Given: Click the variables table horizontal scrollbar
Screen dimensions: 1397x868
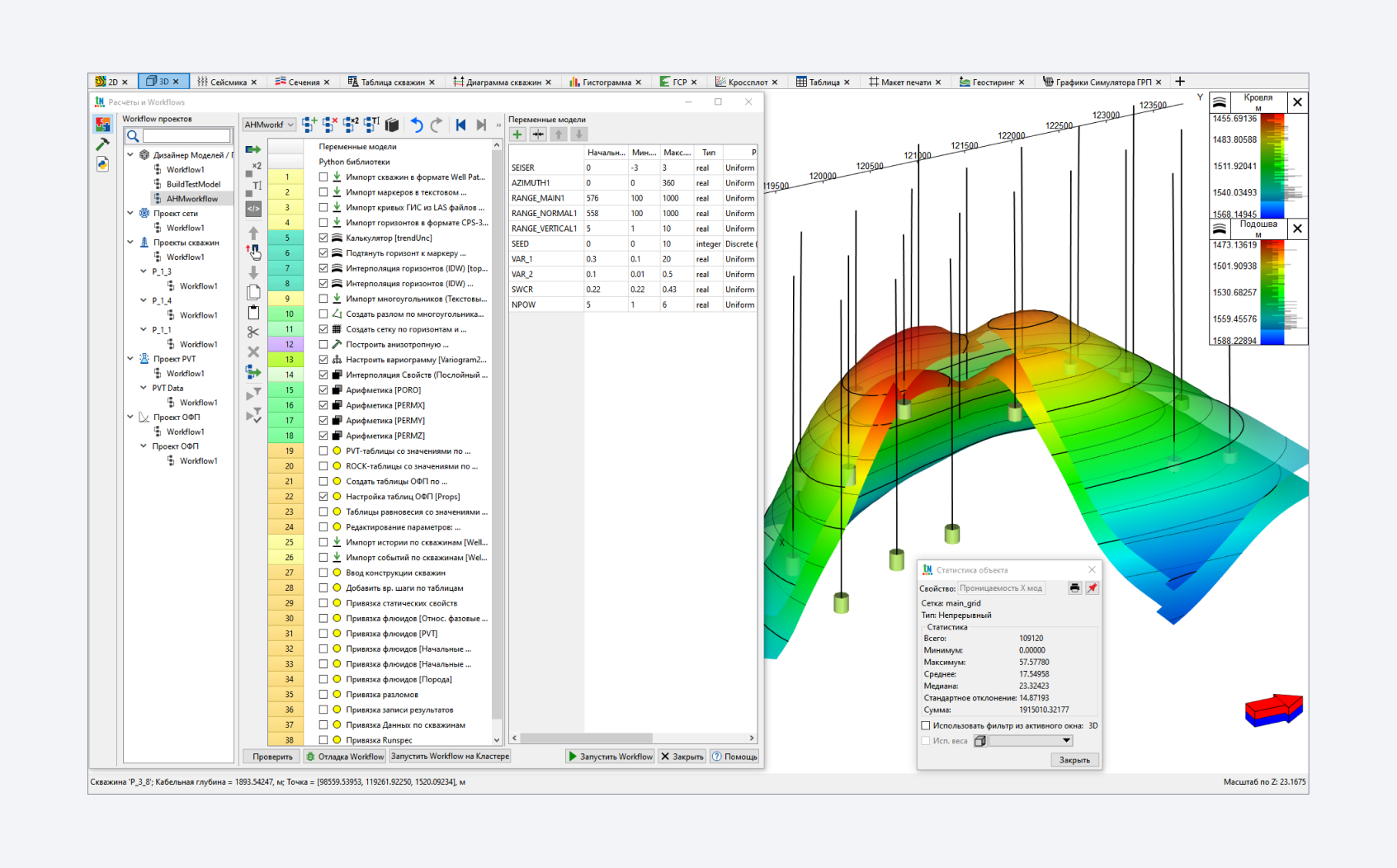Looking at the screenshot, I should [586, 738].
